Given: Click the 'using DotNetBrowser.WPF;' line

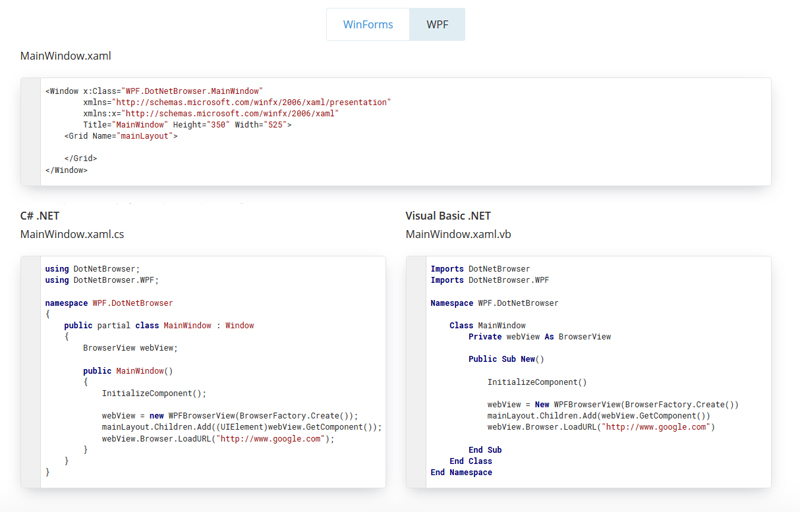Looking at the screenshot, I should [102, 280].
